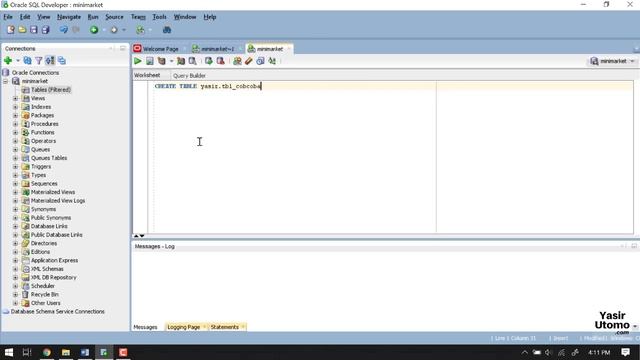The width and height of the screenshot is (640, 360).
Task: Click the Refresh connections icon
Action: tap(27, 61)
